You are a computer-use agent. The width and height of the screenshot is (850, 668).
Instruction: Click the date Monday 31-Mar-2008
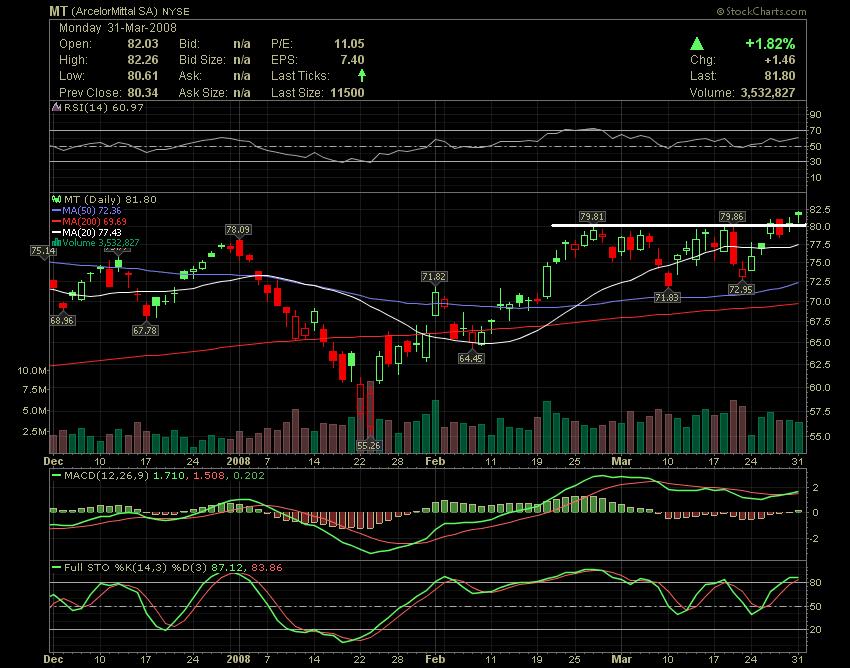pos(118,28)
